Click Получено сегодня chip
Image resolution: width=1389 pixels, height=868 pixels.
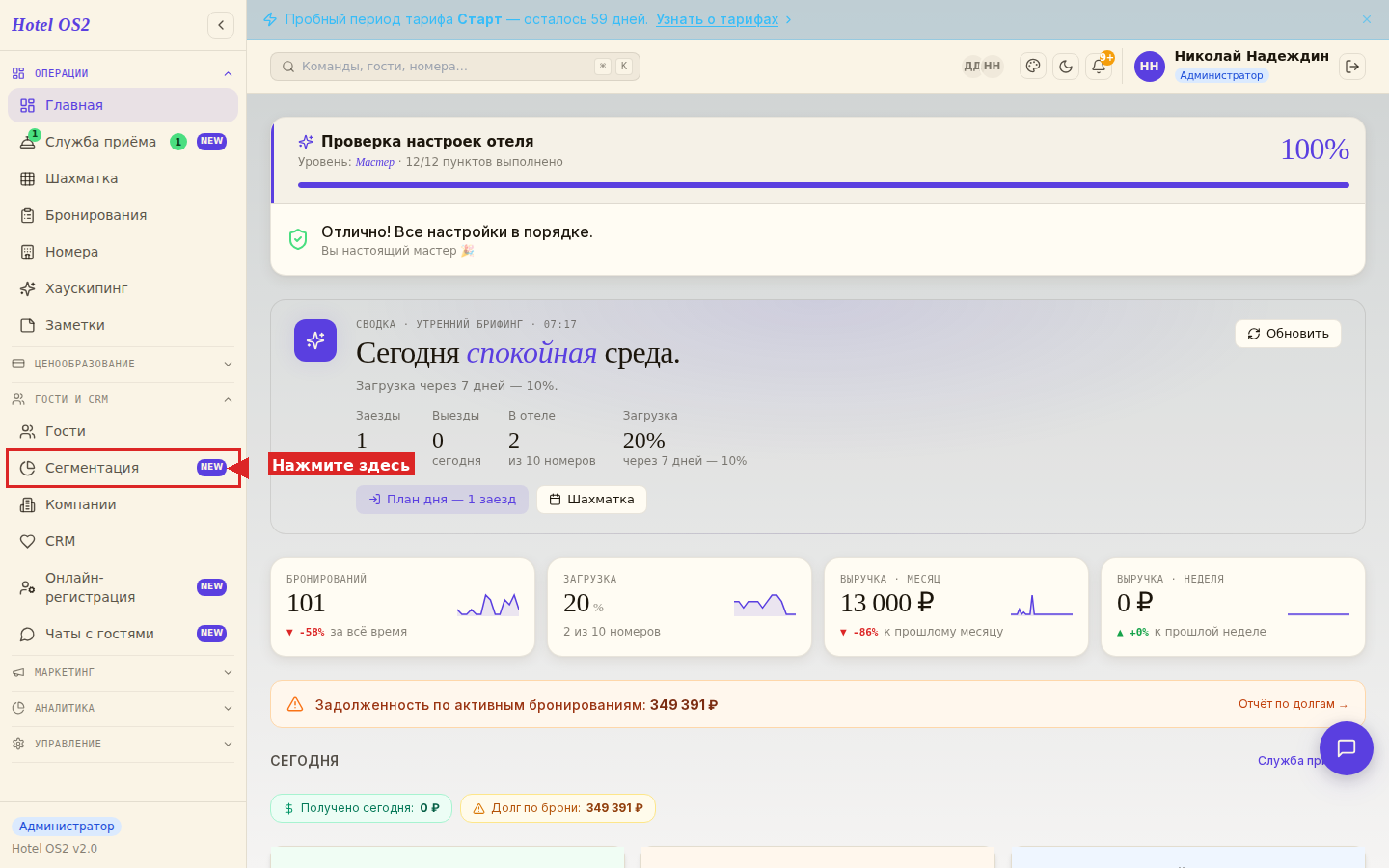click(361, 808)
